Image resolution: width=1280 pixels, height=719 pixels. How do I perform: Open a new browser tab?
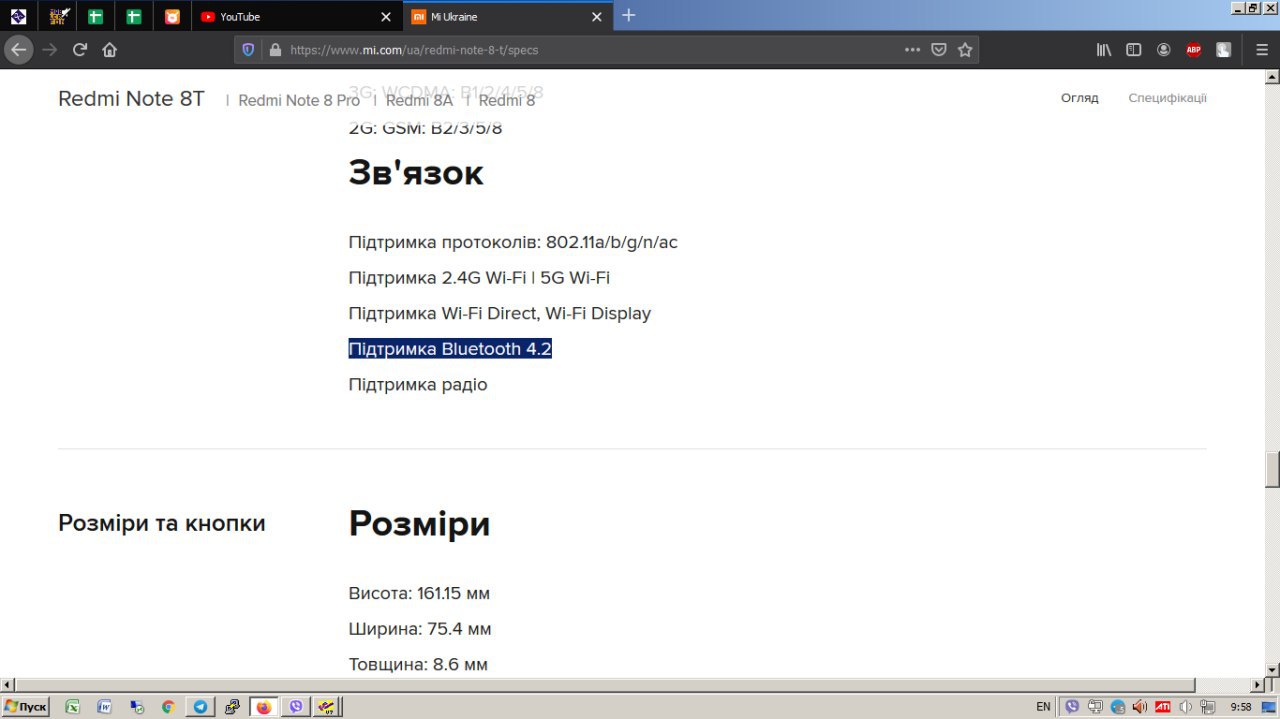(x=628, y=15)
